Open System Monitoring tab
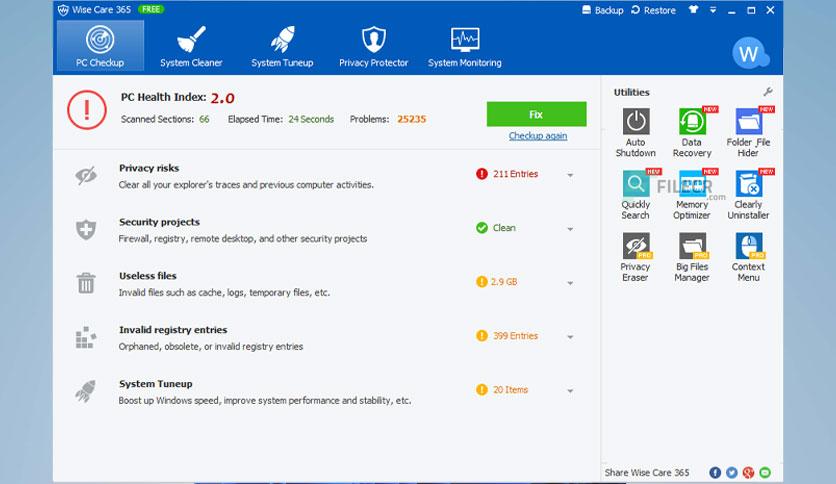 [x=464, y=46]
